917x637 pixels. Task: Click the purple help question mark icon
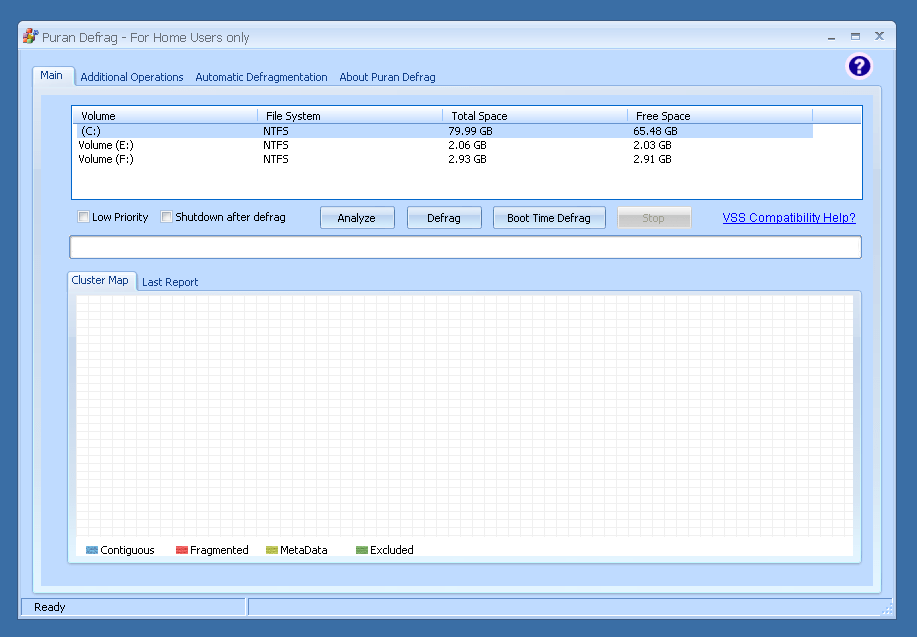pos(859,67)
